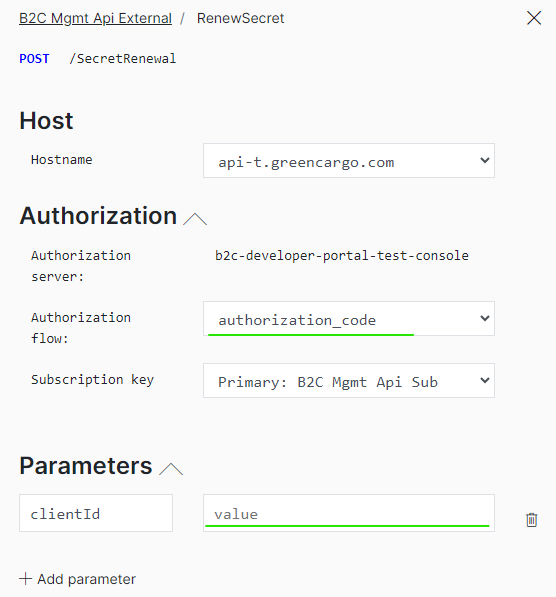The image size is (556, 597).
Task: Click the plus icon beside Add parameter
Action: (x=26, y=578)
